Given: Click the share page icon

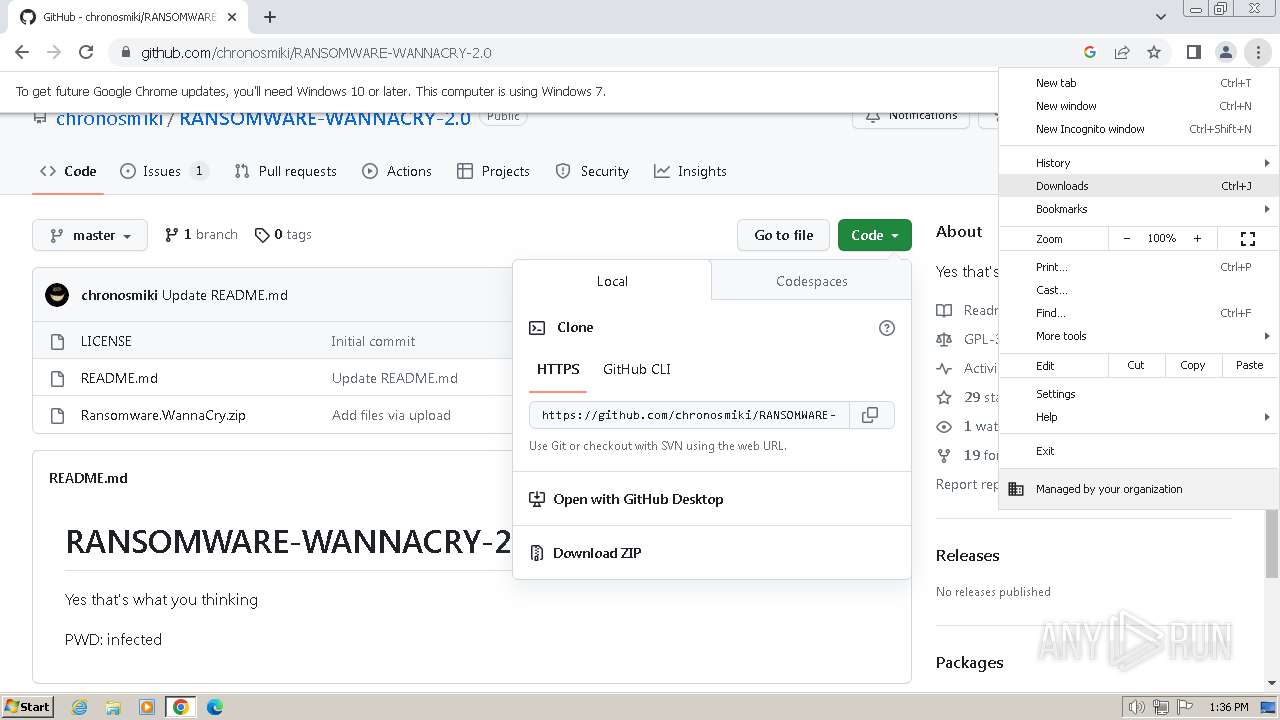Looking at the screenshot, I should point(1122,52).
